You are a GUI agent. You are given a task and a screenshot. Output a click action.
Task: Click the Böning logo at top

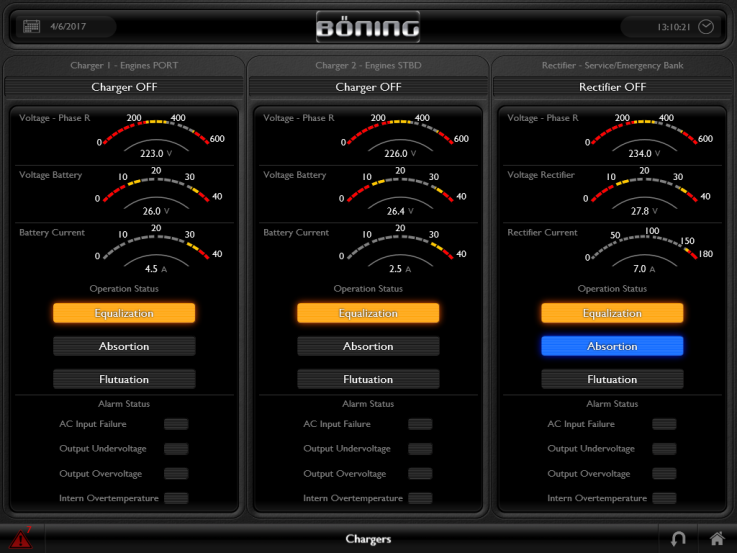coord(368,27)
